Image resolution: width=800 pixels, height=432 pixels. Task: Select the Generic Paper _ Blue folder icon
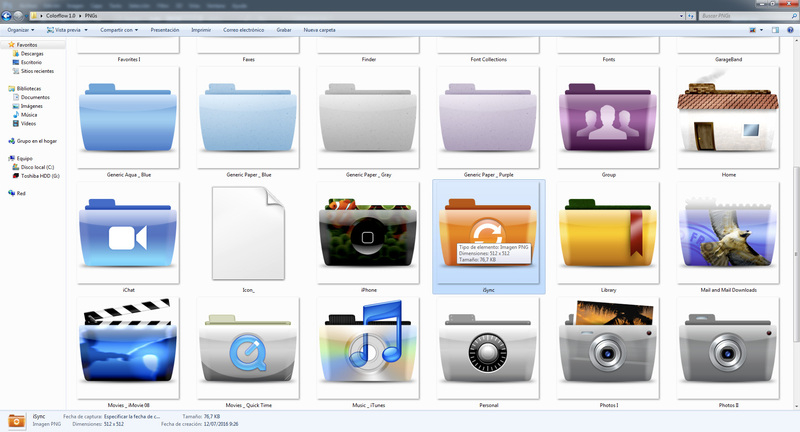pos(248,118)
